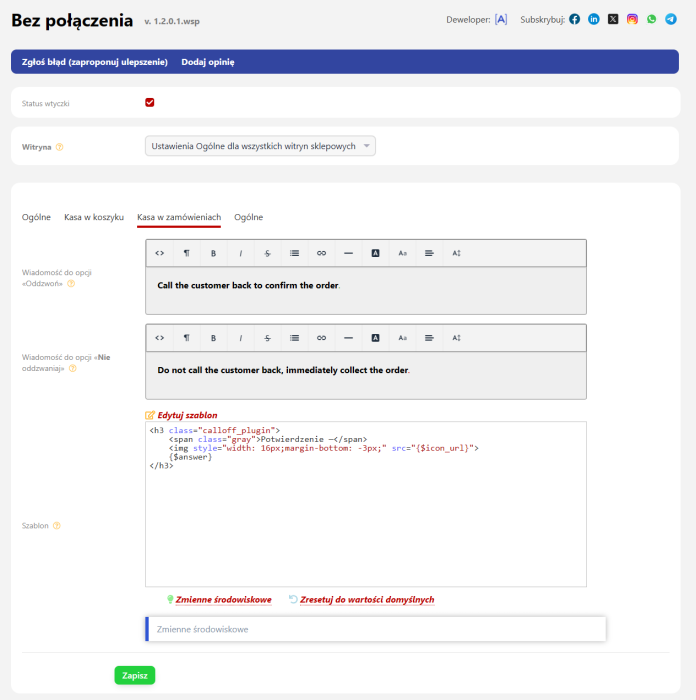Pick text color in «Oddzwoń» editor toolbar

pos(375,253)
